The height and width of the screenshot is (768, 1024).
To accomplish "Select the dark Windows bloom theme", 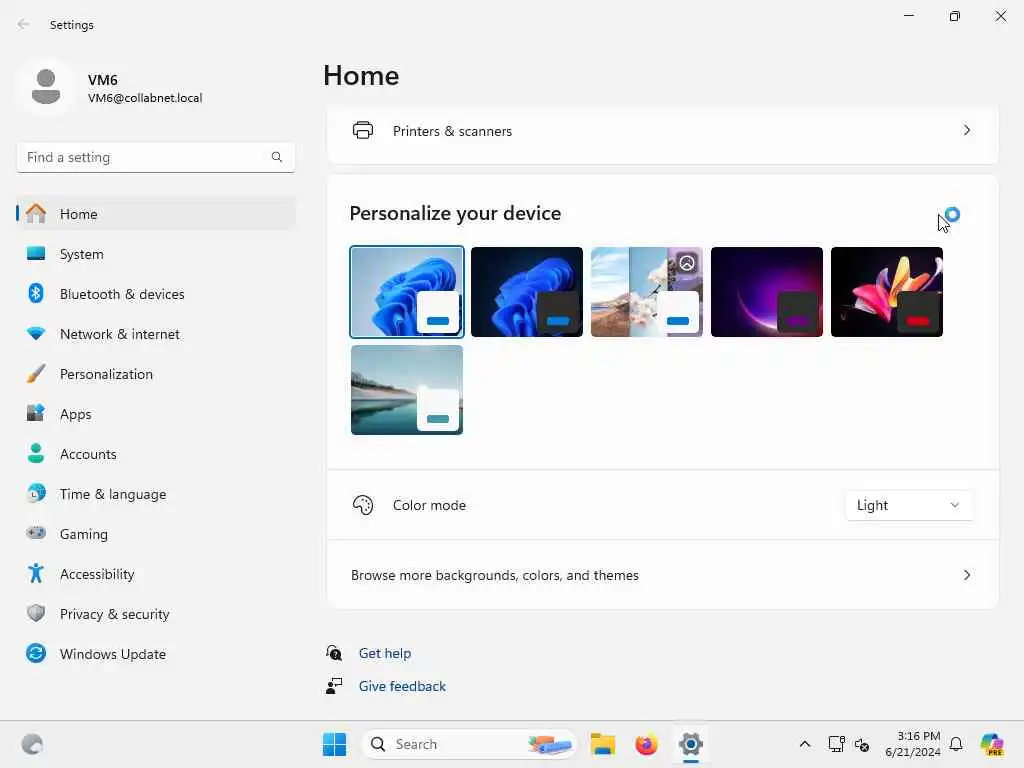I will (526, 291).
